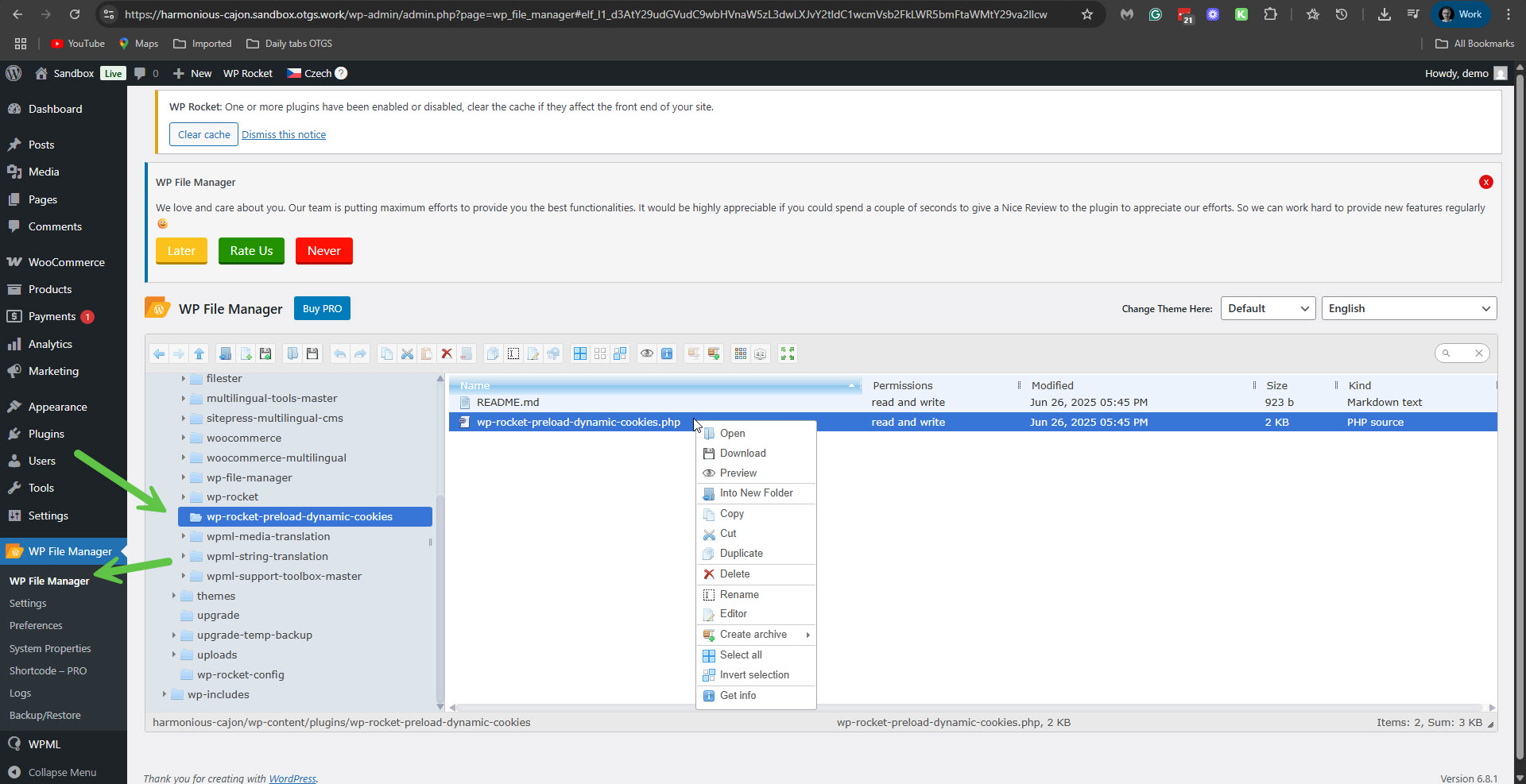The width and height of the screenshot is (1526, 784).
Task: Click the Back arrow in file manager toolbar
Action: (x=159, y=353)
